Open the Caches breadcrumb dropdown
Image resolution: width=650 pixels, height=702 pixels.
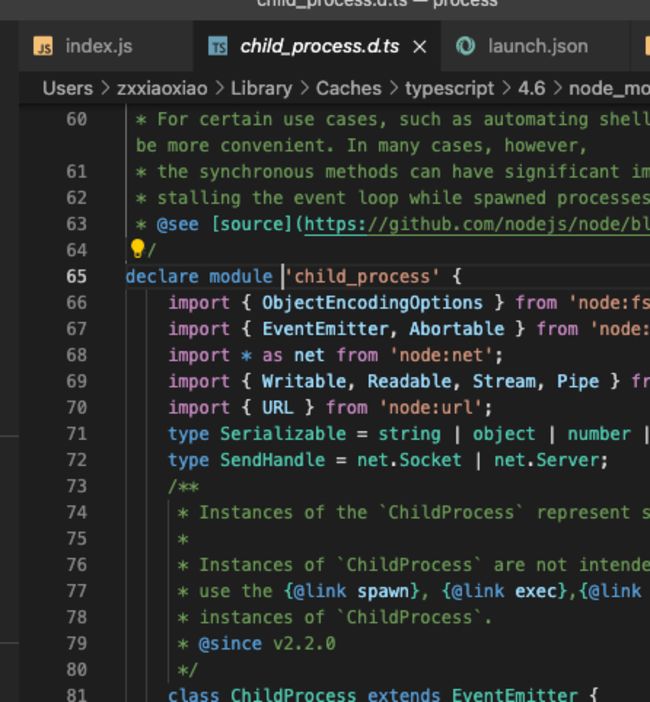point(348,88)
